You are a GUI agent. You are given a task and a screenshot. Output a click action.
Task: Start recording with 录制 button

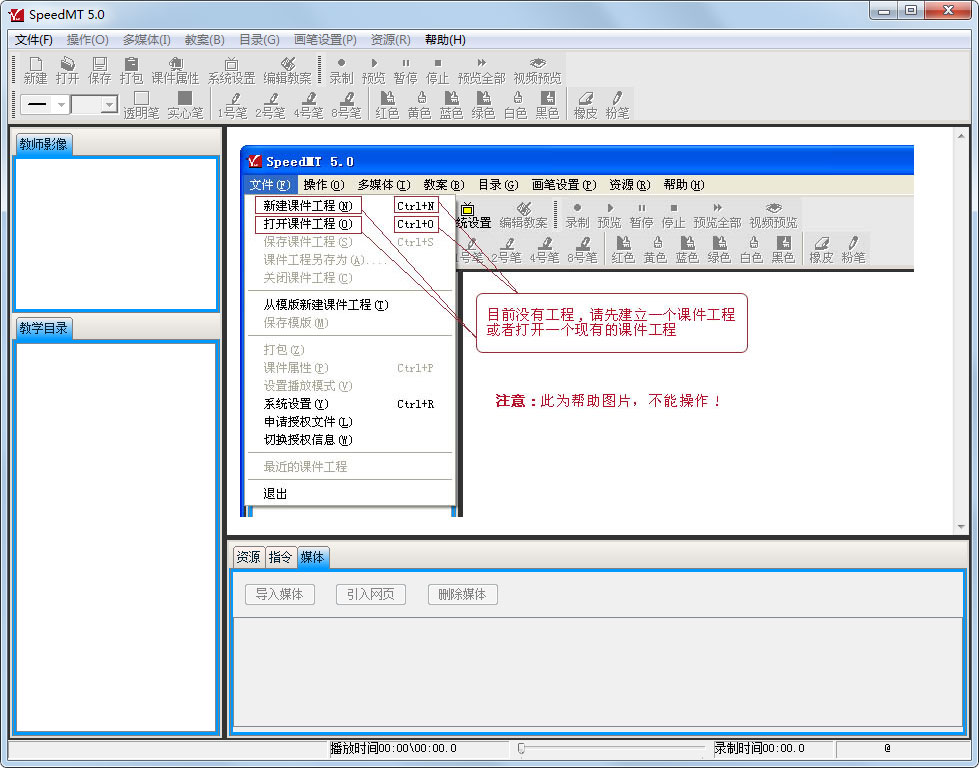tap(342, 70)
